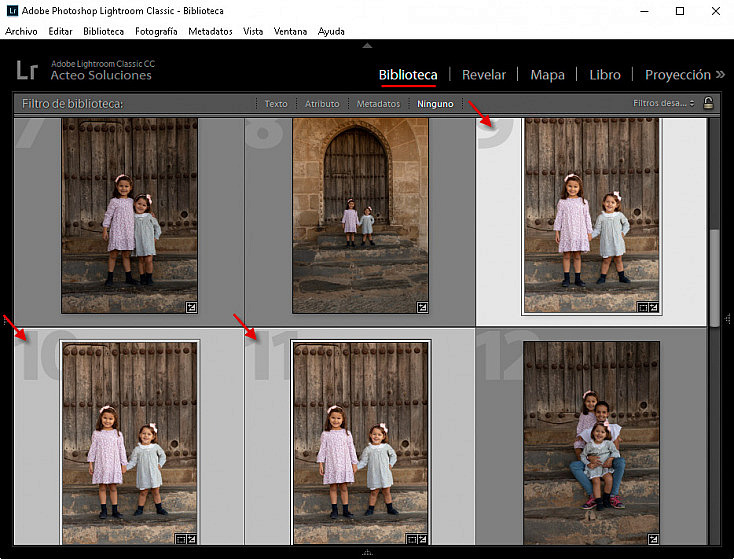Select photo 9 thumbnail in the grid
Viewport: 734px width, 559px height.
[592, 216]
